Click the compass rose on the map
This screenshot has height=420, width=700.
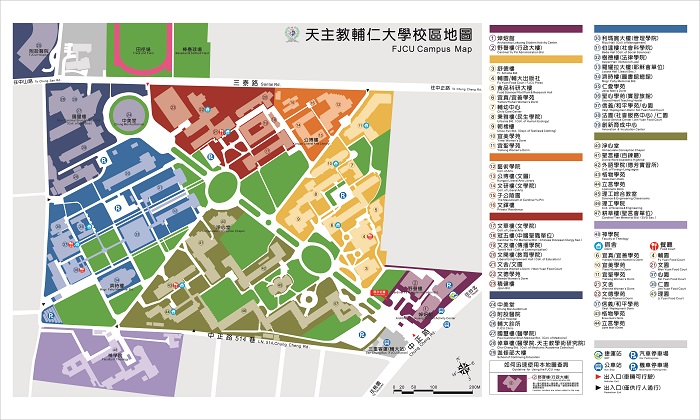(x=464, y=368)
